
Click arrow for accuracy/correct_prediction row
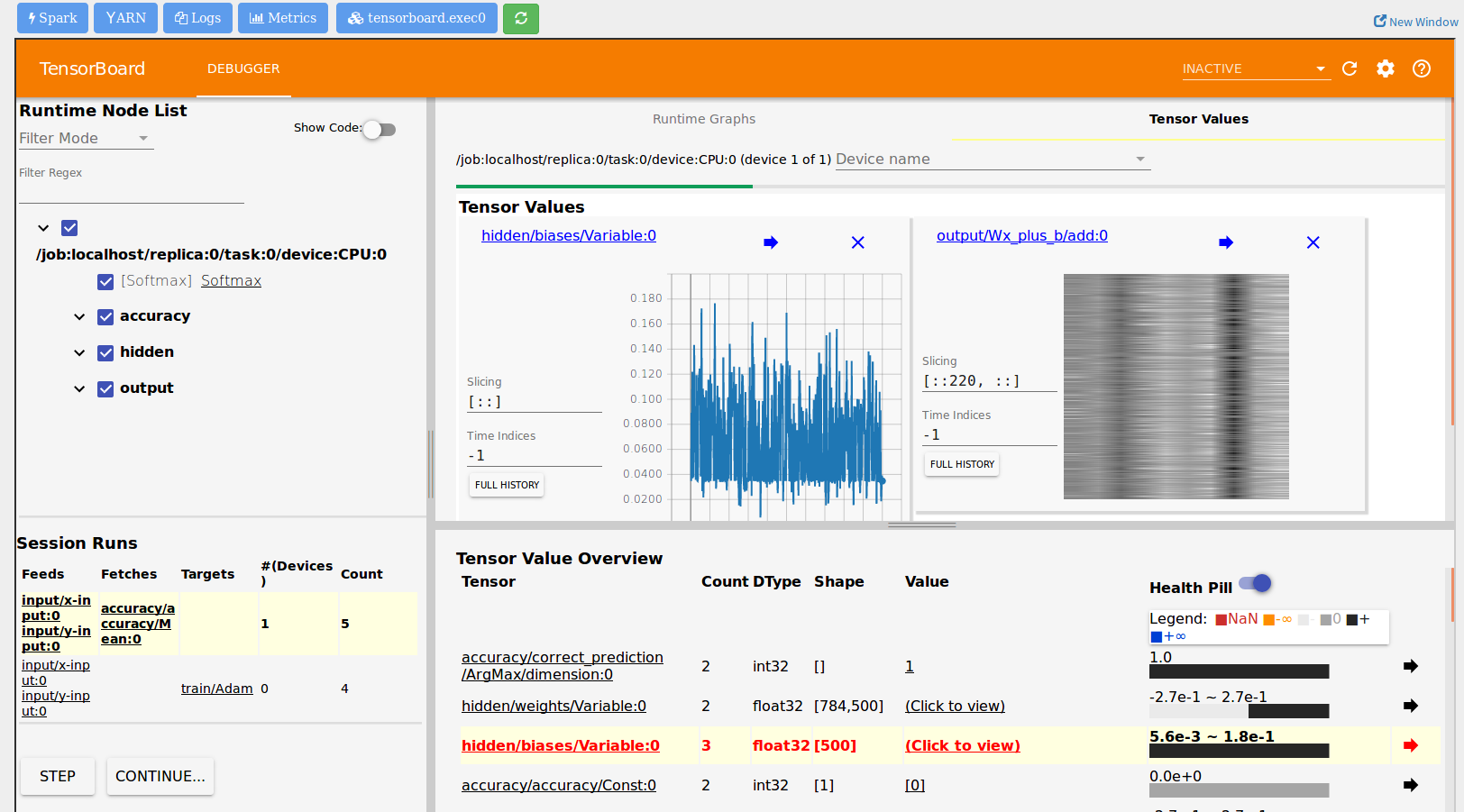click(1411, 666)
